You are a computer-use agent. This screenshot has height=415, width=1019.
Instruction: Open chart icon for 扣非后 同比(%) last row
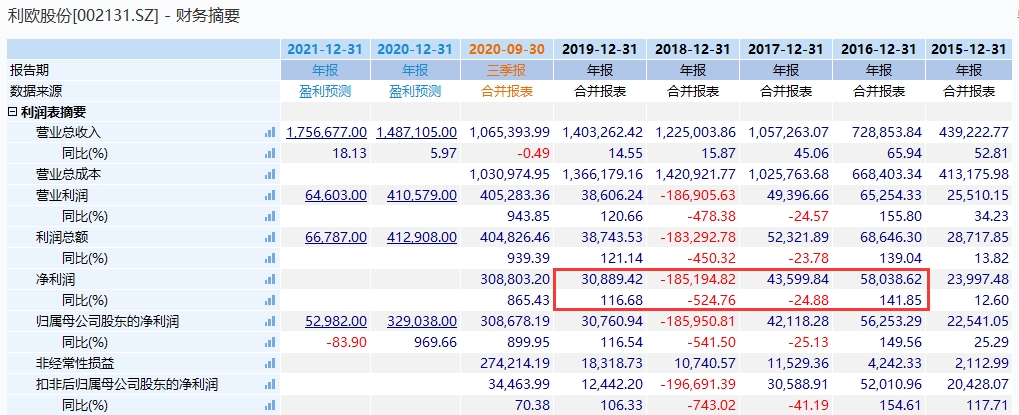click(270, 406)
